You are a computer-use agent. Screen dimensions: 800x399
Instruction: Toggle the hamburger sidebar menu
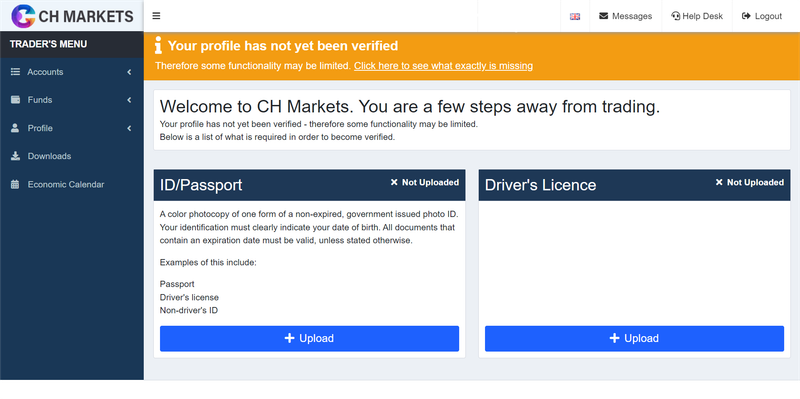point(156,16)
